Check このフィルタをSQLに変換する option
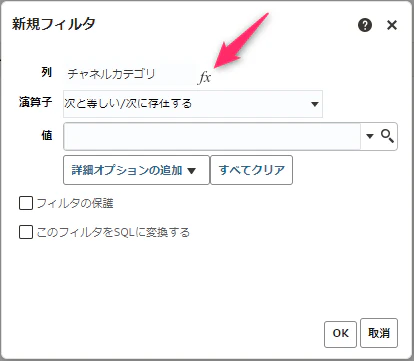The height and width of the screenshot is (361, 414). [26, 232]
